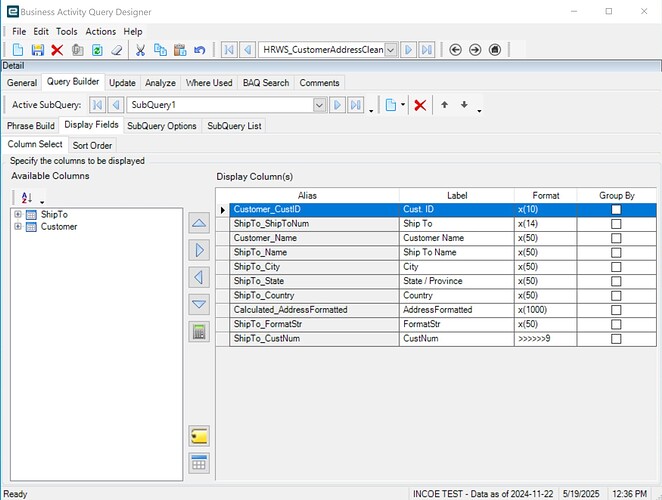The width and height of the screenshot is (662, 500).
Task: Click the New document toolbar icon
Action: [18, 50]
